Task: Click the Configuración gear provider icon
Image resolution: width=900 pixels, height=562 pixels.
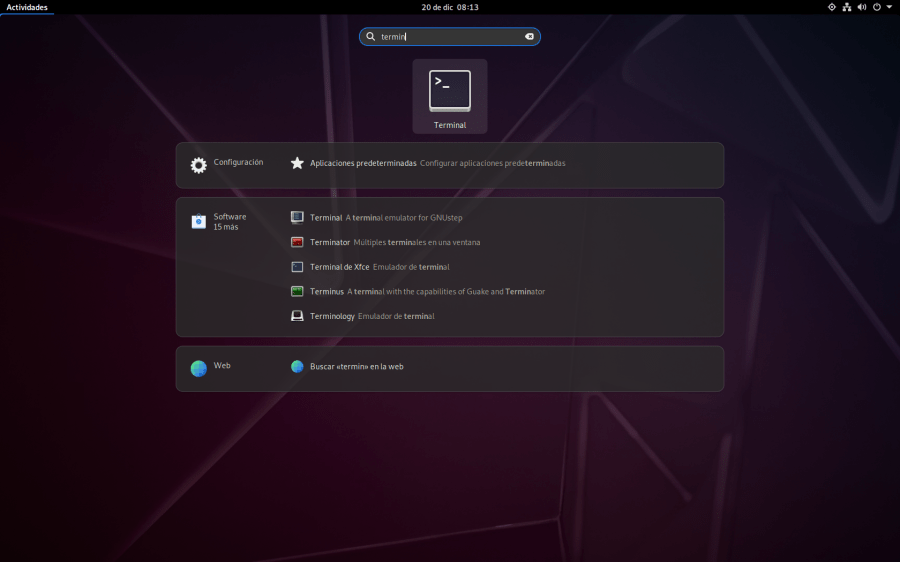Action: coord(199,165)
